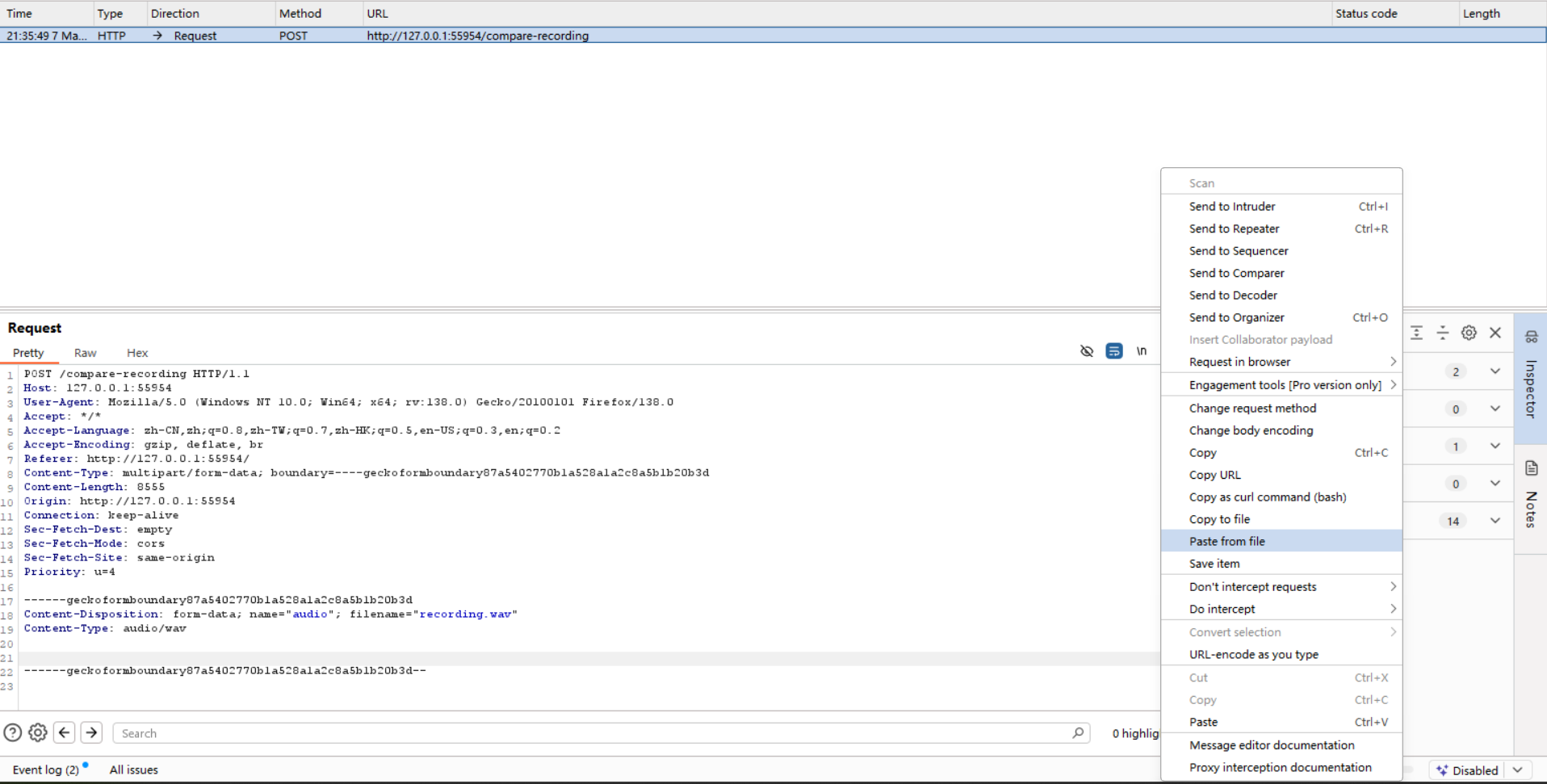Screen dimensions: 1547x784
Task: Expand the Inspector row showing count 2
Action: click(x=1495, y=371)
